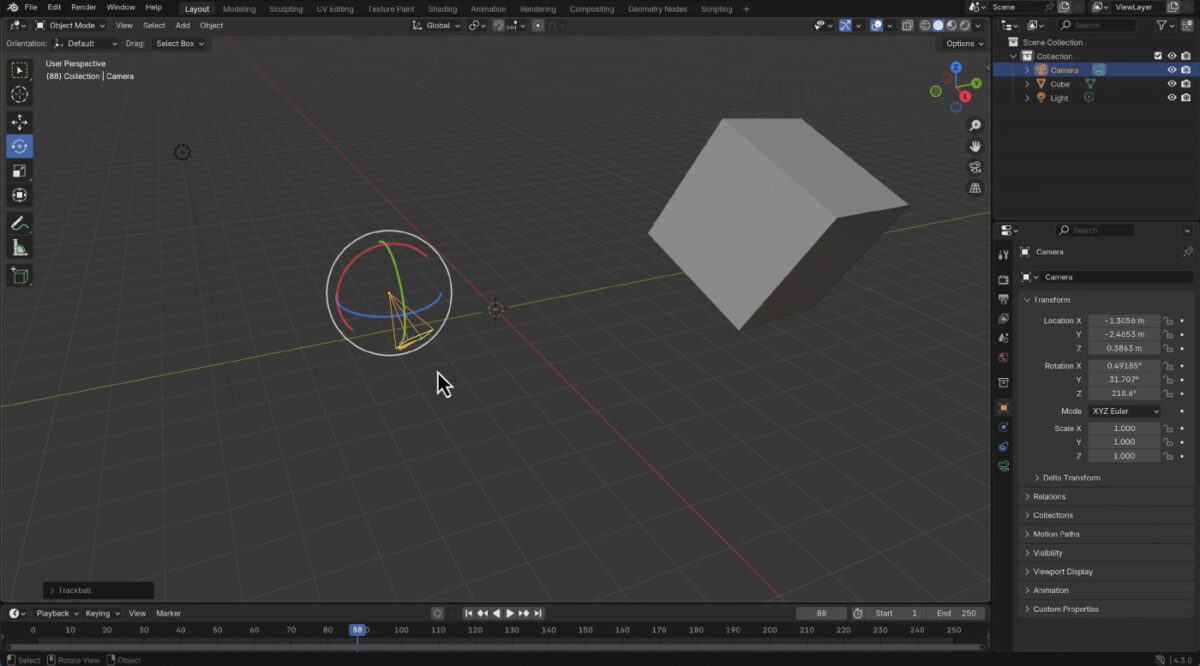Click the Z axis on navigation gizmo
The image size is (1200, 666).
point(956,67)
